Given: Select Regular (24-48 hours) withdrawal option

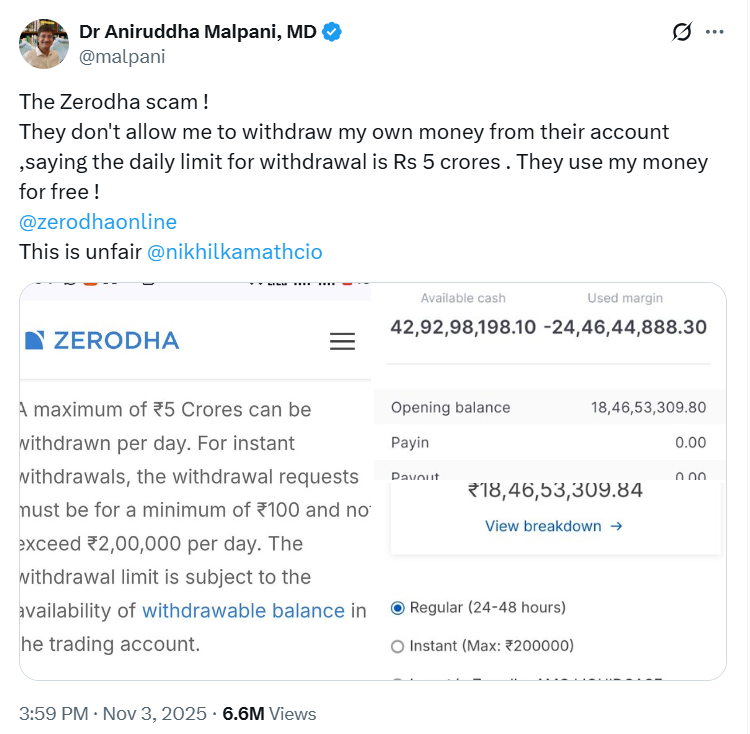Looking at the screenshot, I should coord(398,608).
